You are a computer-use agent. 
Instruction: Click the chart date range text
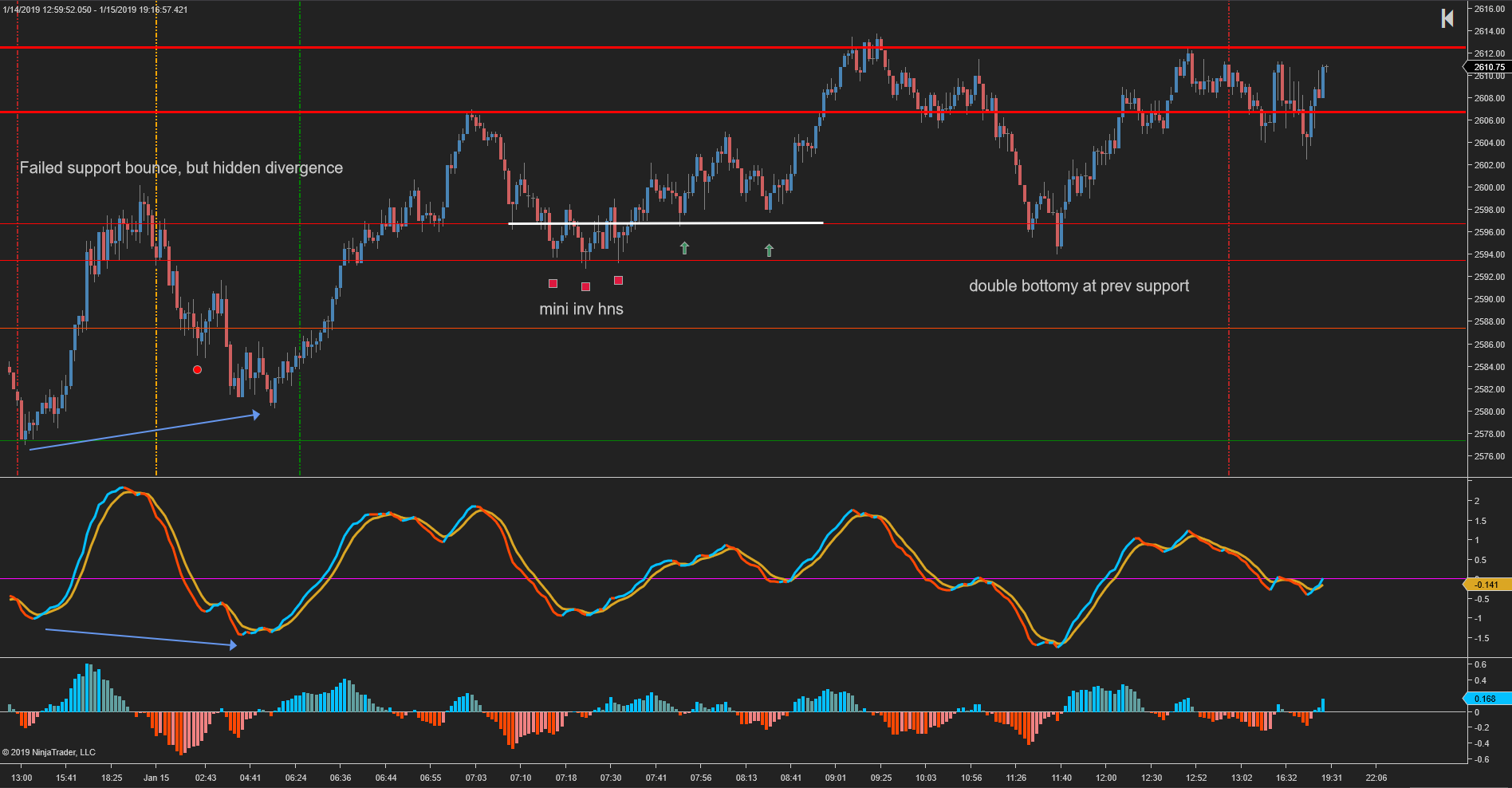pyautogui.click(x=96, y=10)
